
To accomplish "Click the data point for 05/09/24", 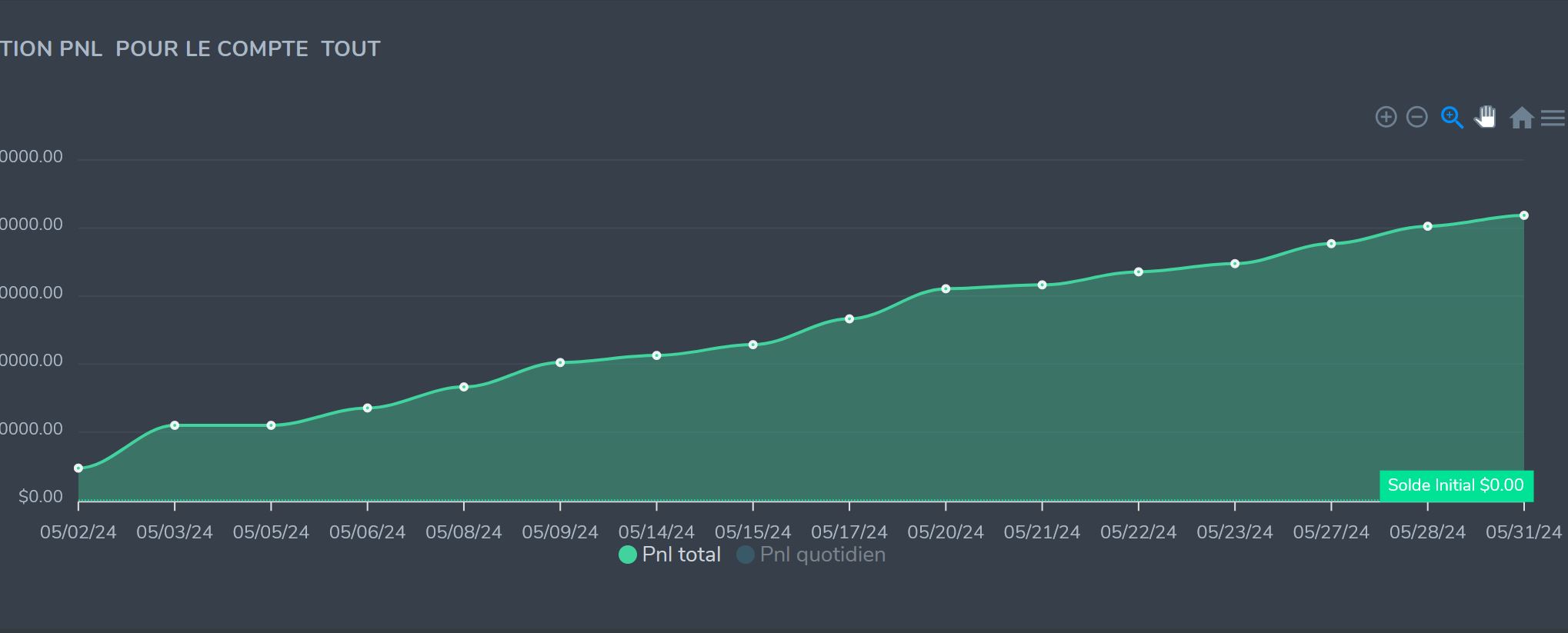I will tap(560, 362).
